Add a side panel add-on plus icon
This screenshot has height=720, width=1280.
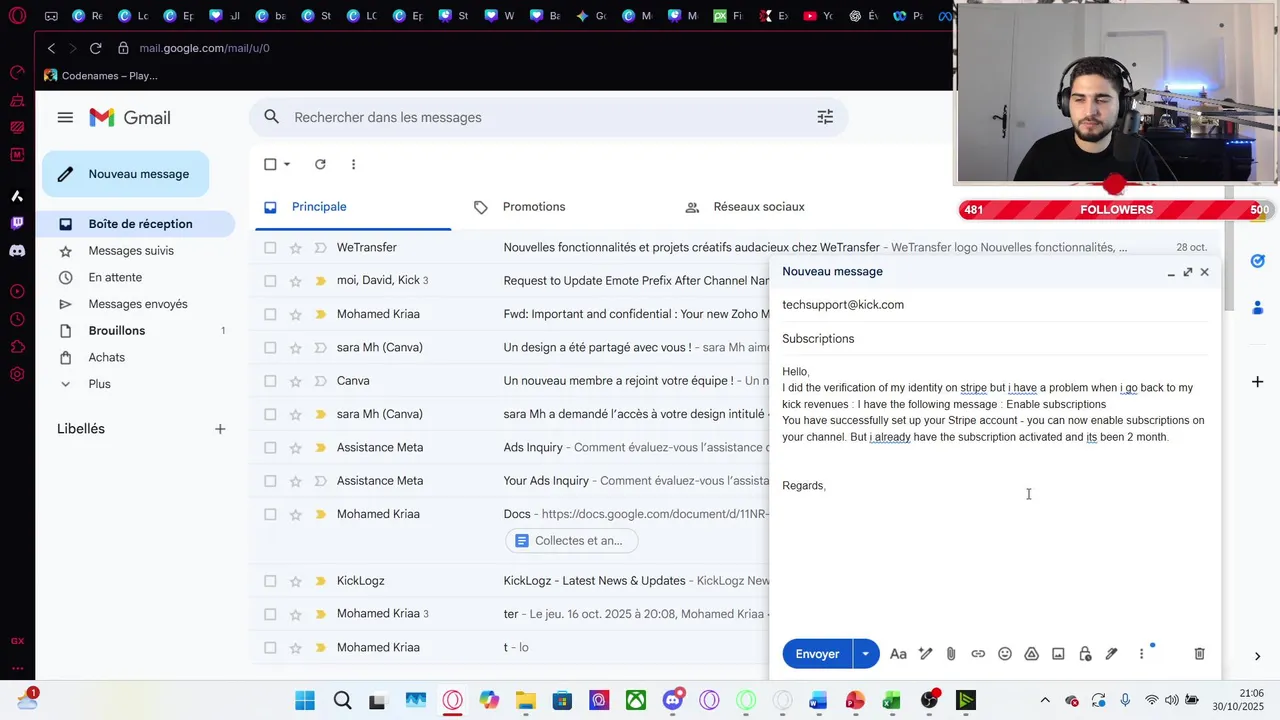1258,381
